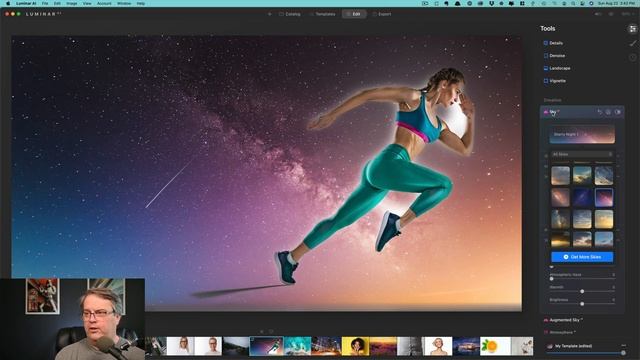Open the File menu
This screenshot has height=360, width=640.
45,3
